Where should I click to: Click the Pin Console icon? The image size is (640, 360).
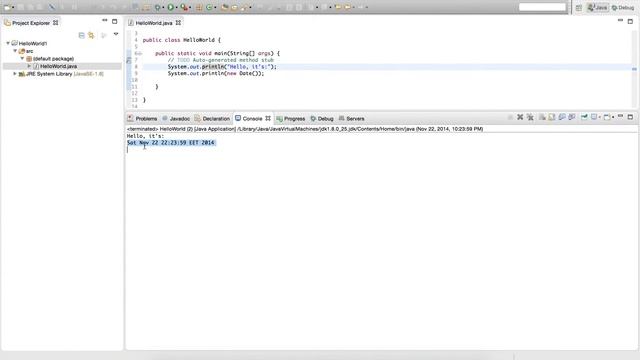click(x=584, y=117)
